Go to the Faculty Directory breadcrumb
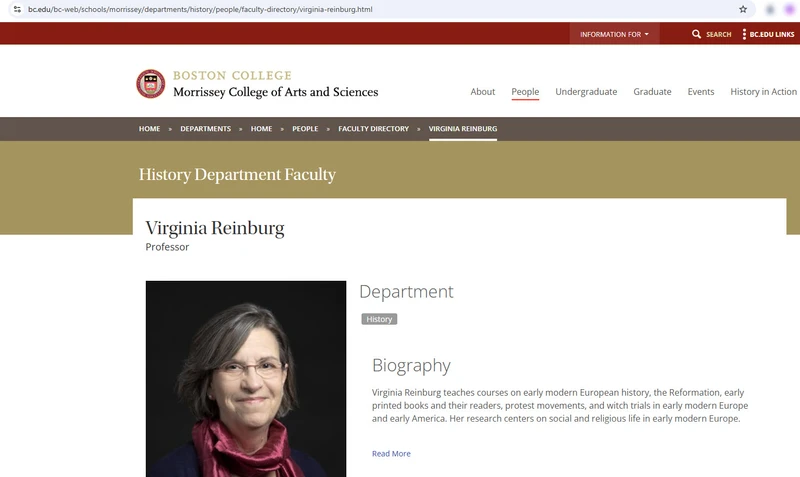The height and width of the screenshot is (477, 800). [373, 129]
